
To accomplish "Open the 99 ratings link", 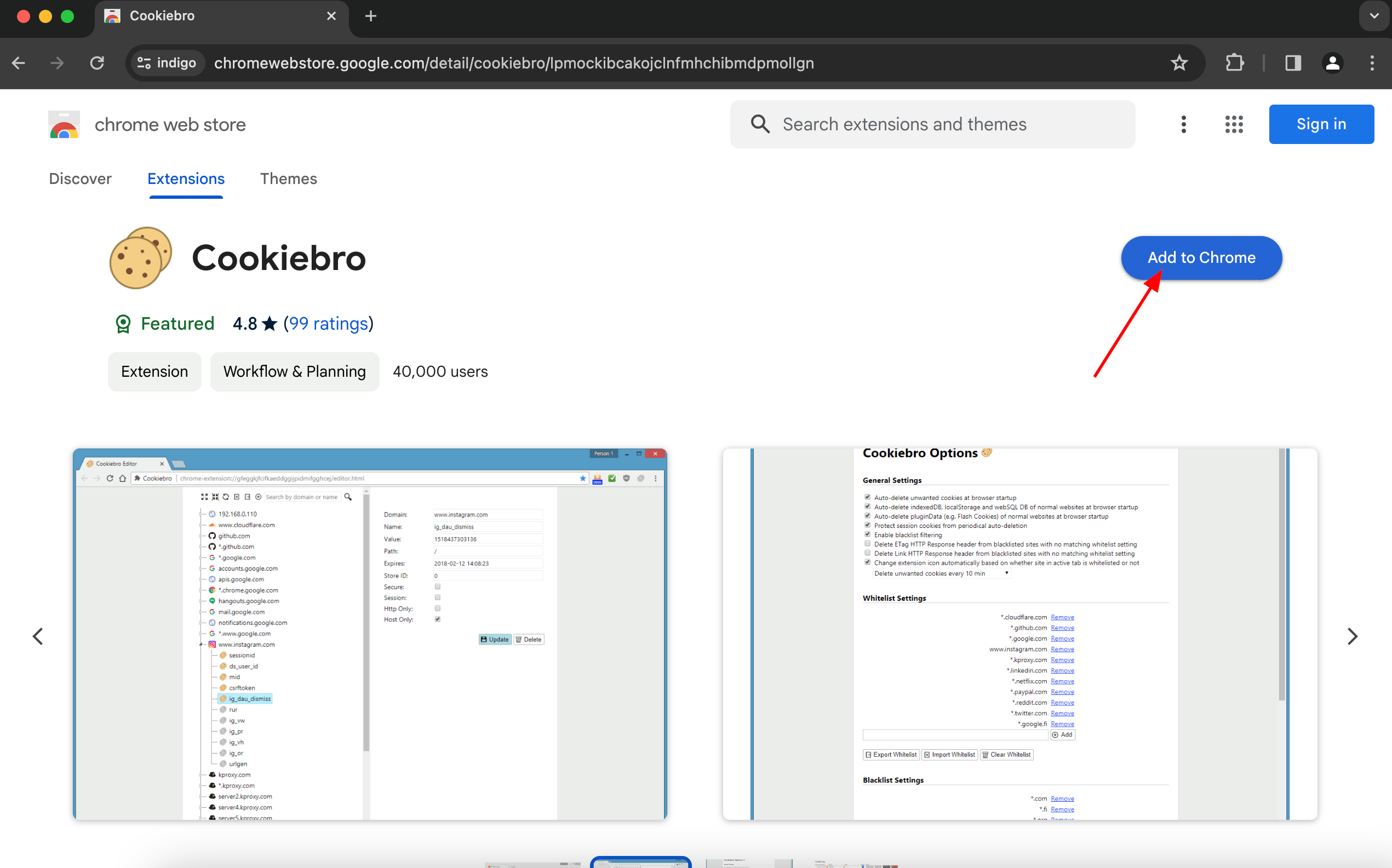I will (329, 323).
